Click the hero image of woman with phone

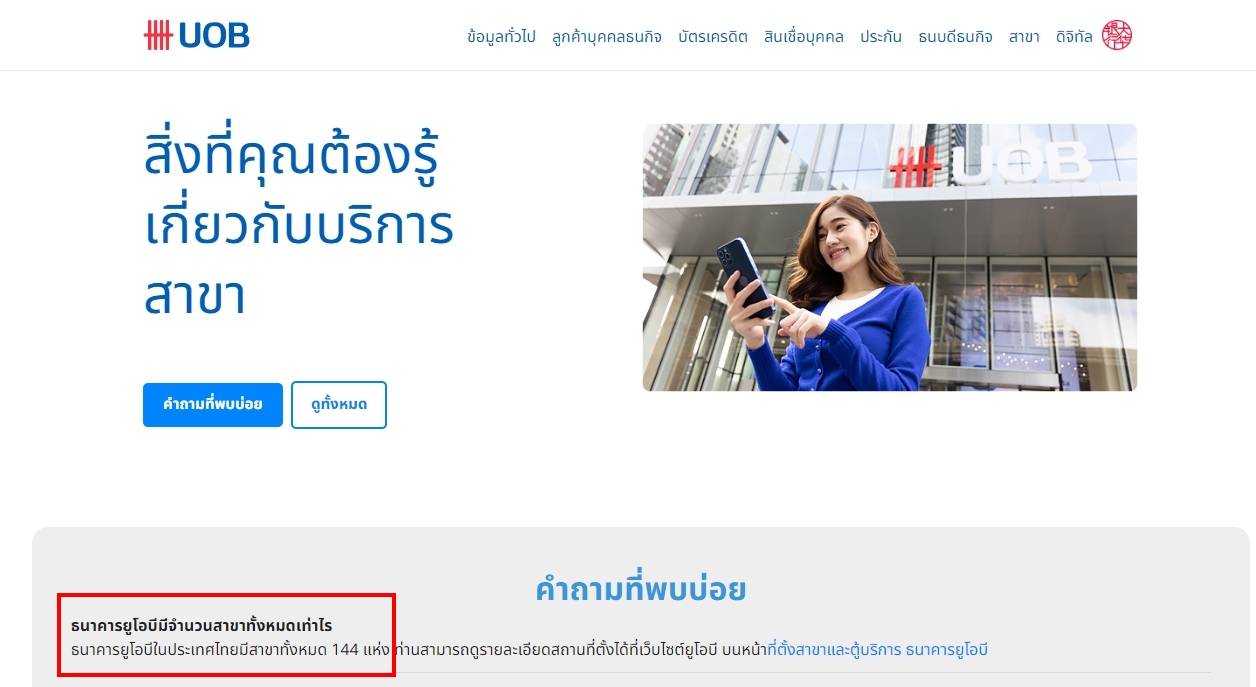(x=890, y=257)
